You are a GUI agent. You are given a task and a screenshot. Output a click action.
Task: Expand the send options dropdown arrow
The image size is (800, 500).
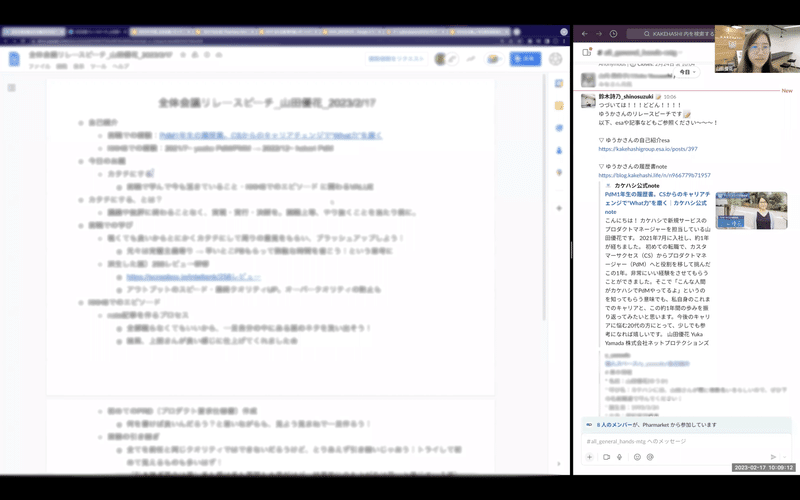pyautogui.click(x=785, y=457)
